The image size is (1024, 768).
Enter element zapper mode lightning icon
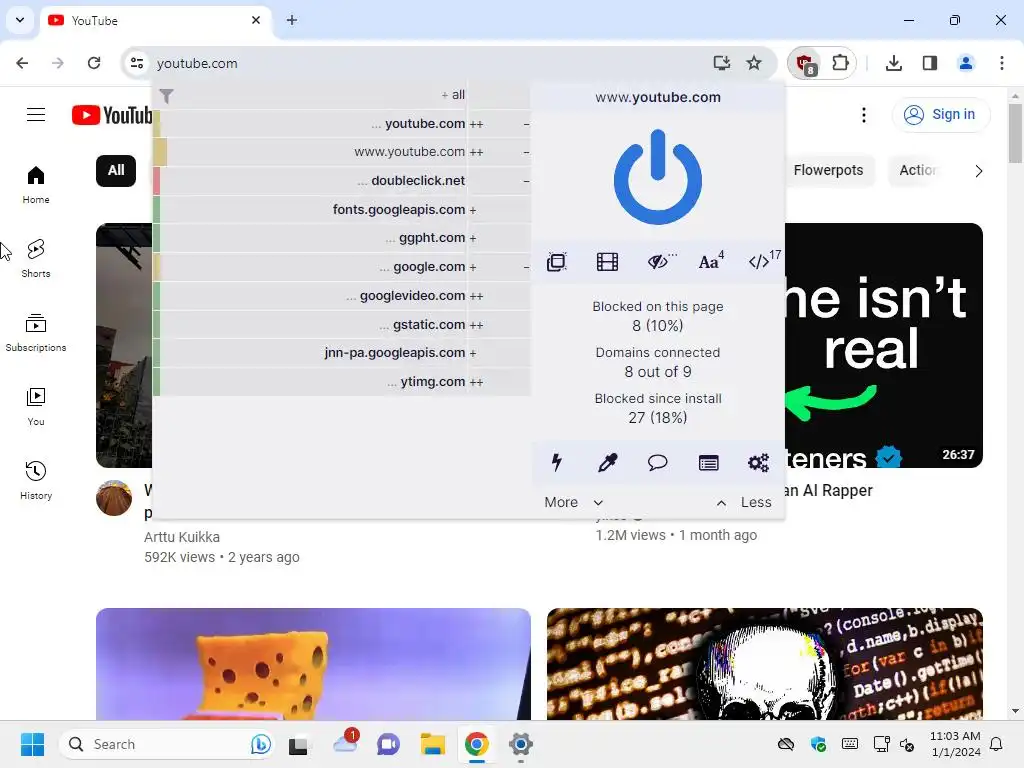(x=556, y=462)
